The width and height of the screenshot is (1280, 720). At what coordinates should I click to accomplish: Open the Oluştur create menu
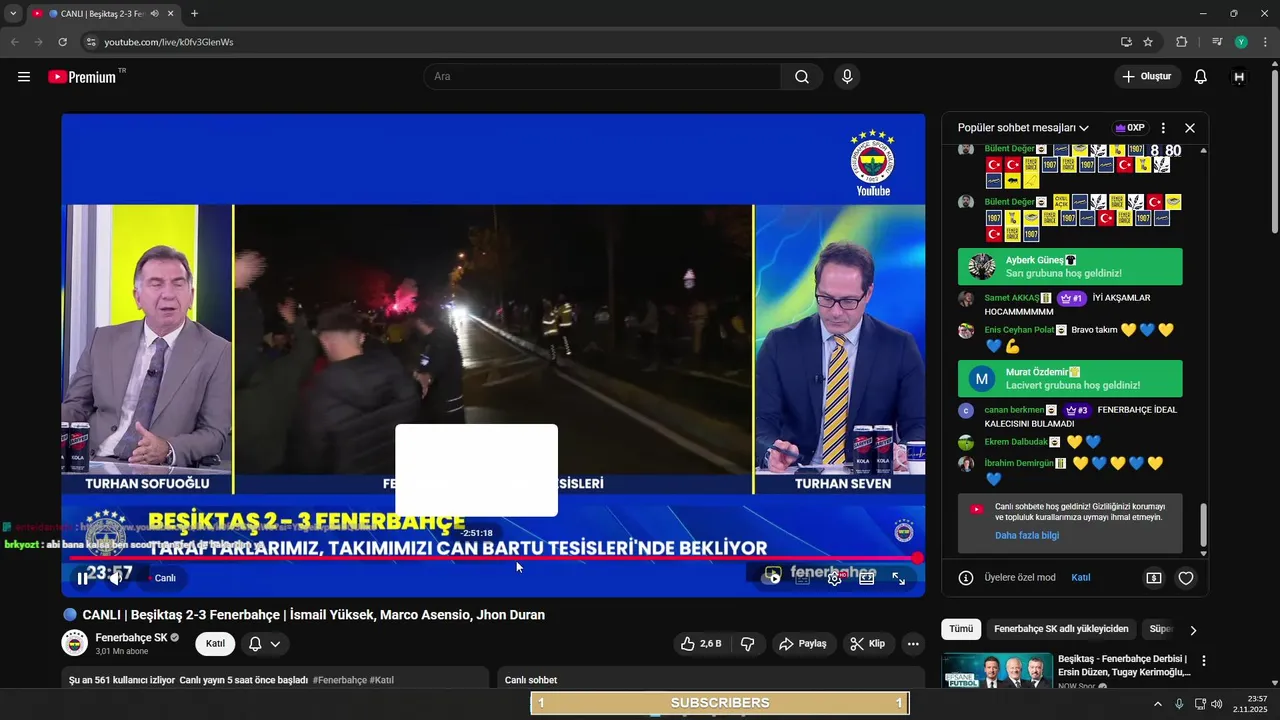click(1147, 77)
